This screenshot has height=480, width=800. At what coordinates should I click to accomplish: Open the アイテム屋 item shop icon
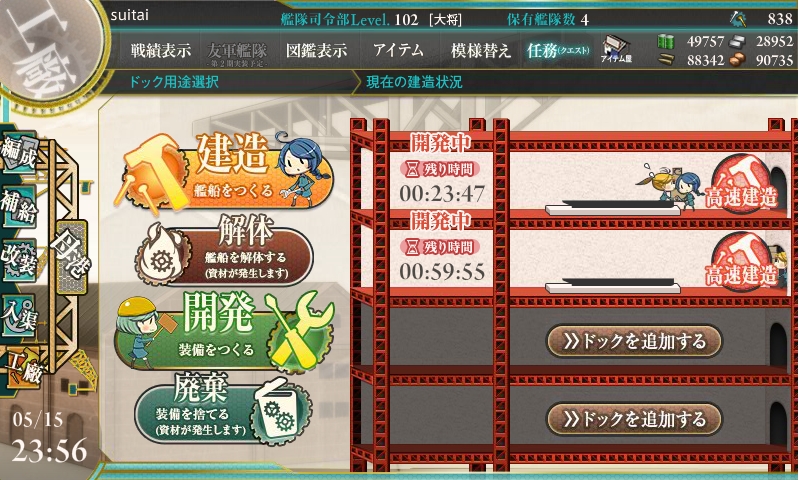pyautogui.click(x=616, y=49)
